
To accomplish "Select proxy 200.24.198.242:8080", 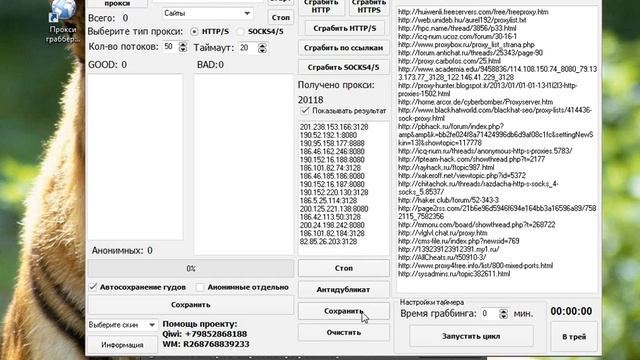I will click(332, 225).
